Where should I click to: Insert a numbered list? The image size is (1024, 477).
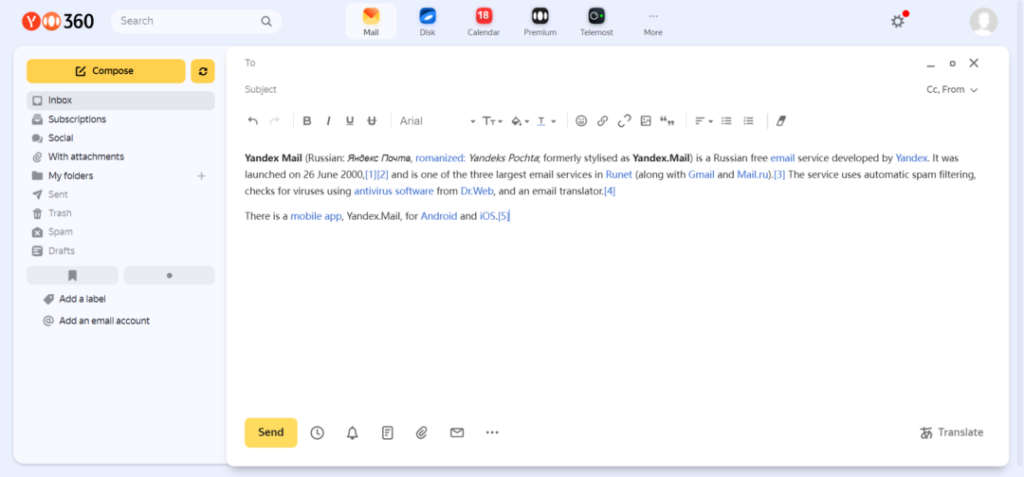pos(748,121)
